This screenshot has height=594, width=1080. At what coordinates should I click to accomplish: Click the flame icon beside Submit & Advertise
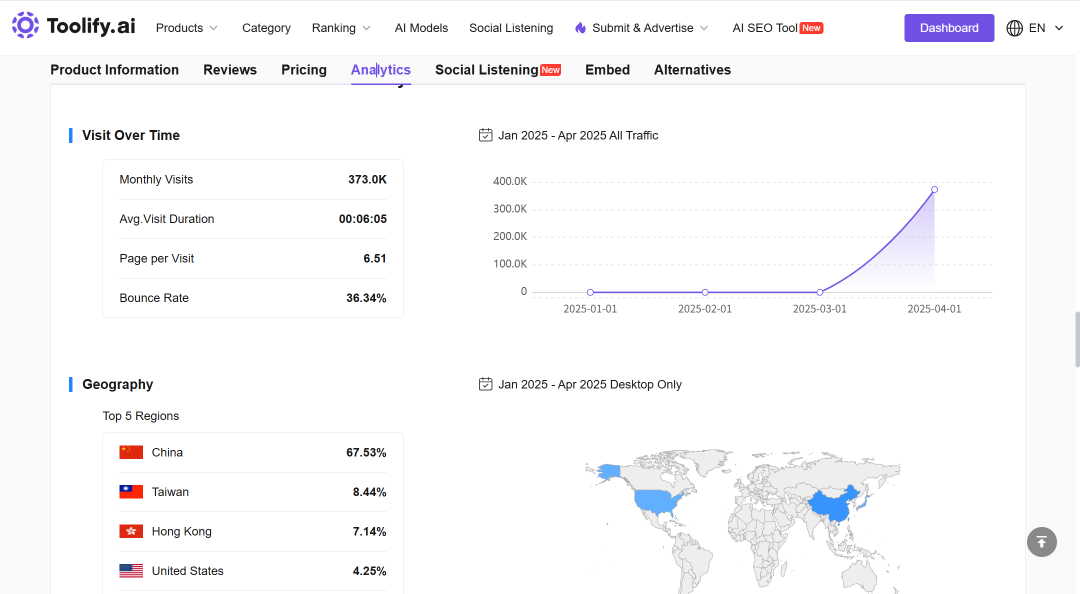pos(581,28)
